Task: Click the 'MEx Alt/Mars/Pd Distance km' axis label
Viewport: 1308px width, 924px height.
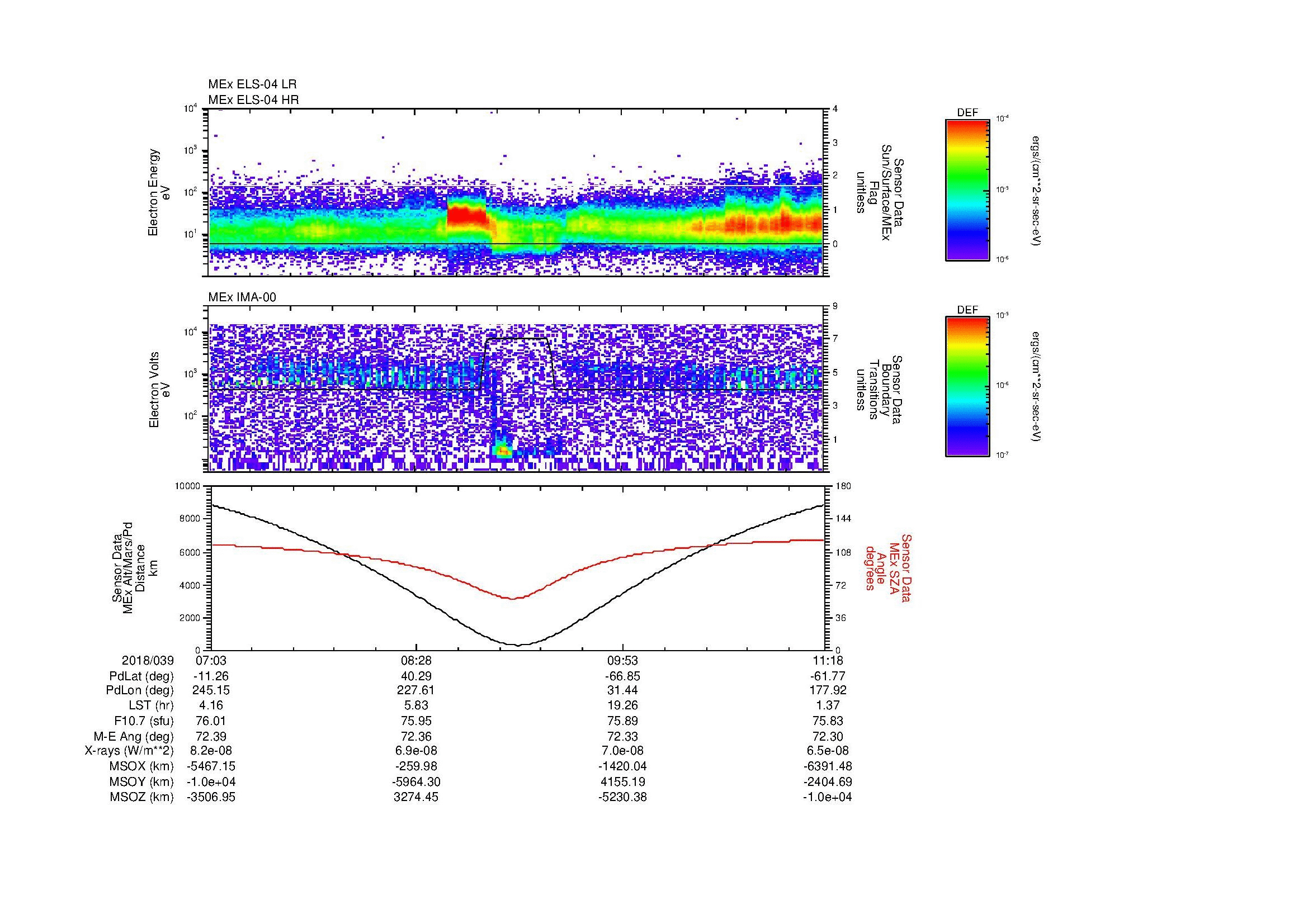Action: tap(134, 567)
